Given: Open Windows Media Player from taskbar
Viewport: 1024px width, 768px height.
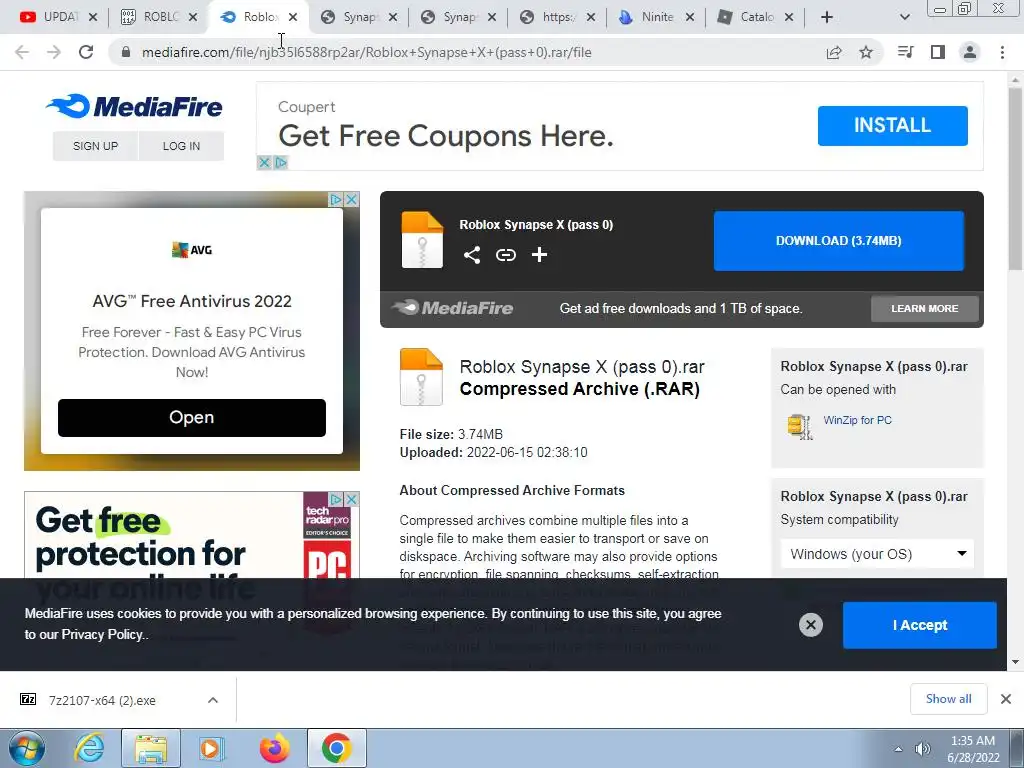Looking at the screenshot, I should tap(212, 748).
